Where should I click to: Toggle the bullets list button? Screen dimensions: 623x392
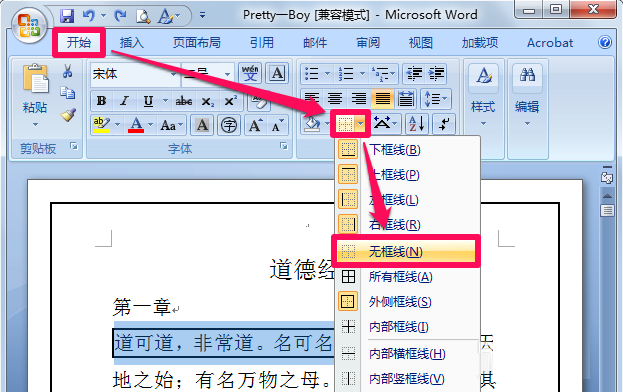point(312,73)
